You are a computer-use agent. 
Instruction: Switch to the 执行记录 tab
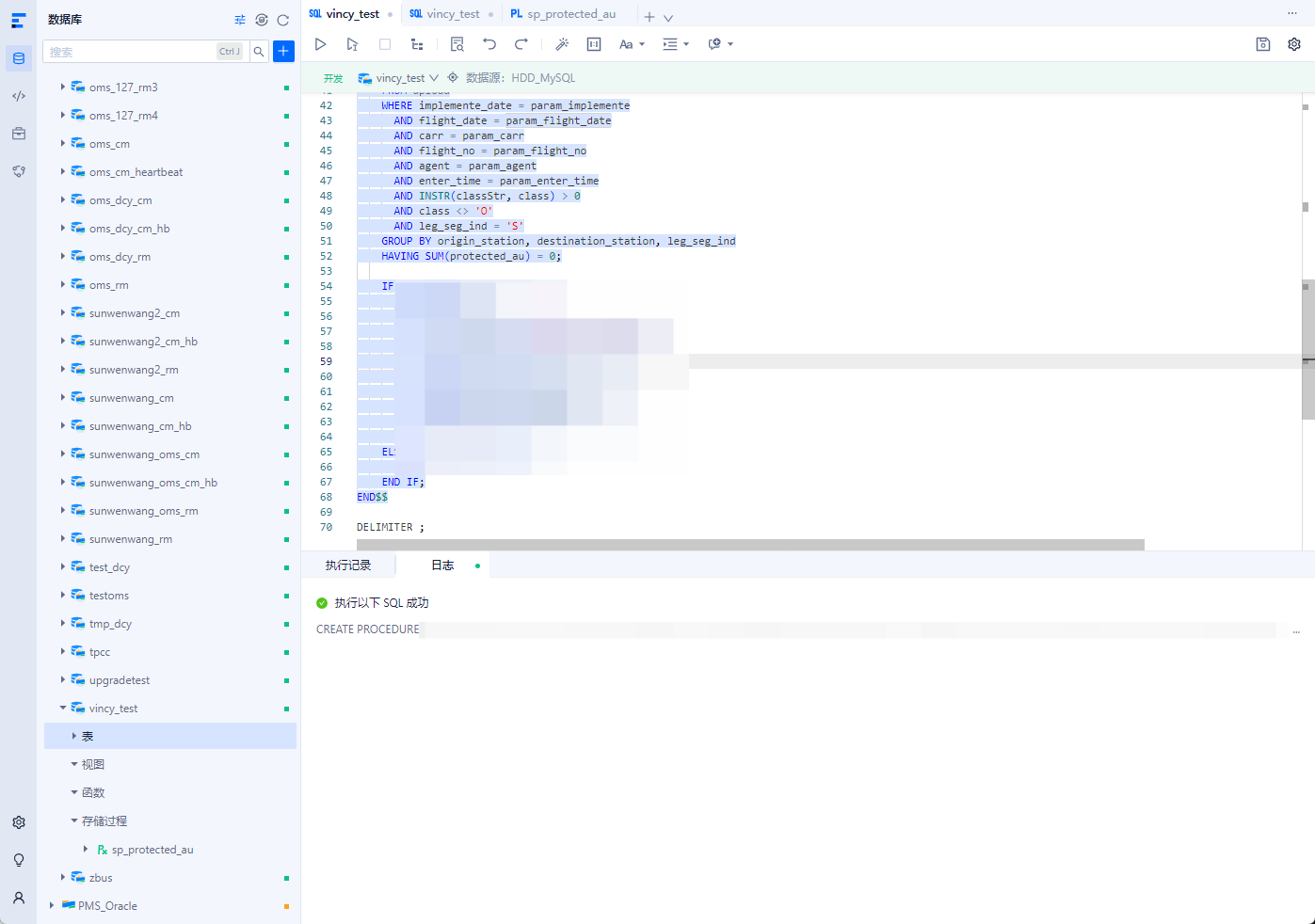coord(348,566)
